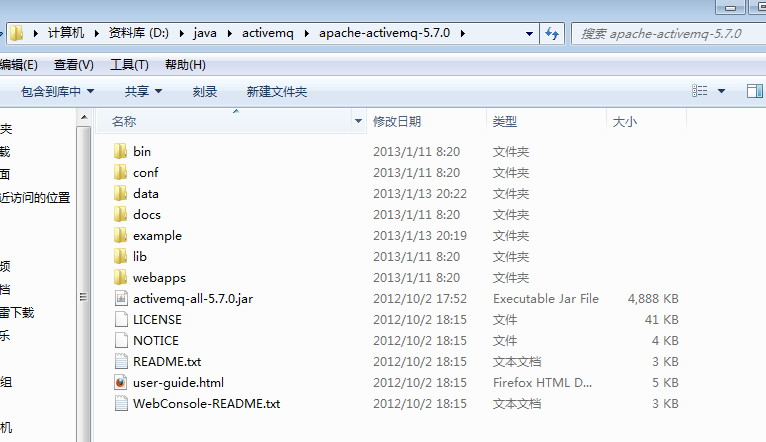Expand arrow after java in breadcrumb
This screenshot has width=766, height=442.
[x=229, y=33]
